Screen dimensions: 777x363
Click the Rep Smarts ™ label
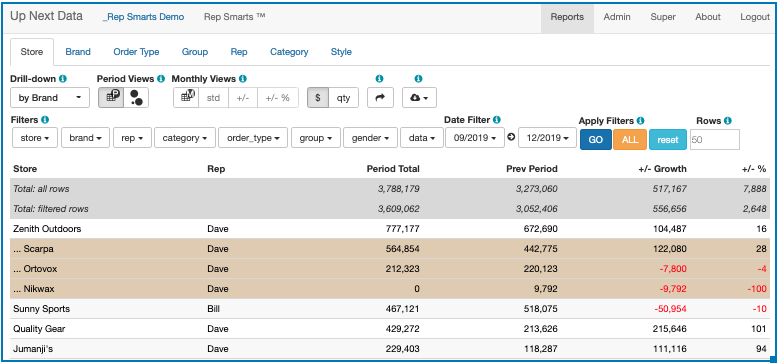pyautogui.click(x=234, y=17)
